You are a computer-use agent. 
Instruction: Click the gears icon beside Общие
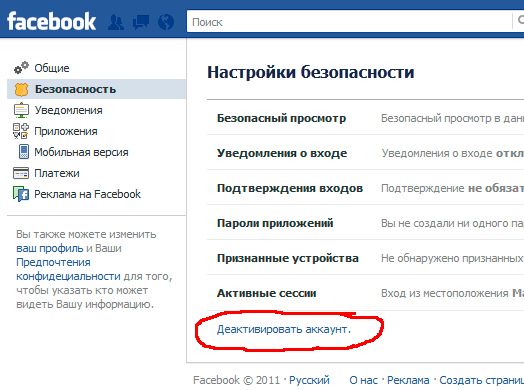[x=21, y=68]
